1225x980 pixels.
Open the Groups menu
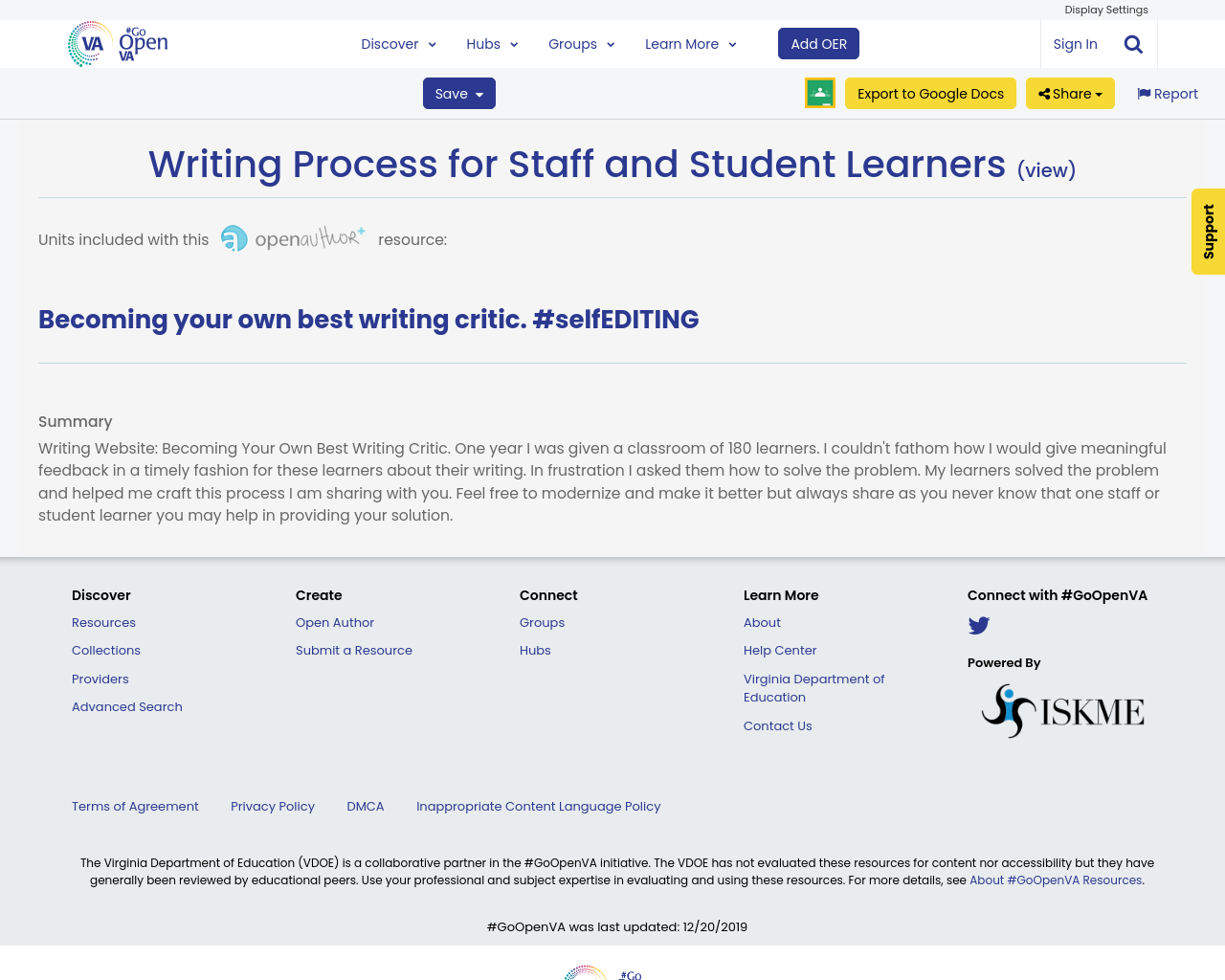tap(578, 42)
